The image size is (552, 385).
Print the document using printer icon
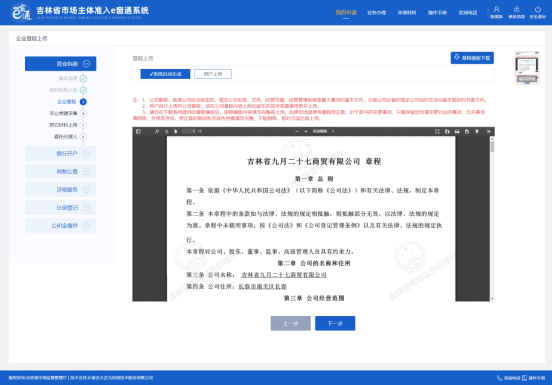(x=457, y=131)
